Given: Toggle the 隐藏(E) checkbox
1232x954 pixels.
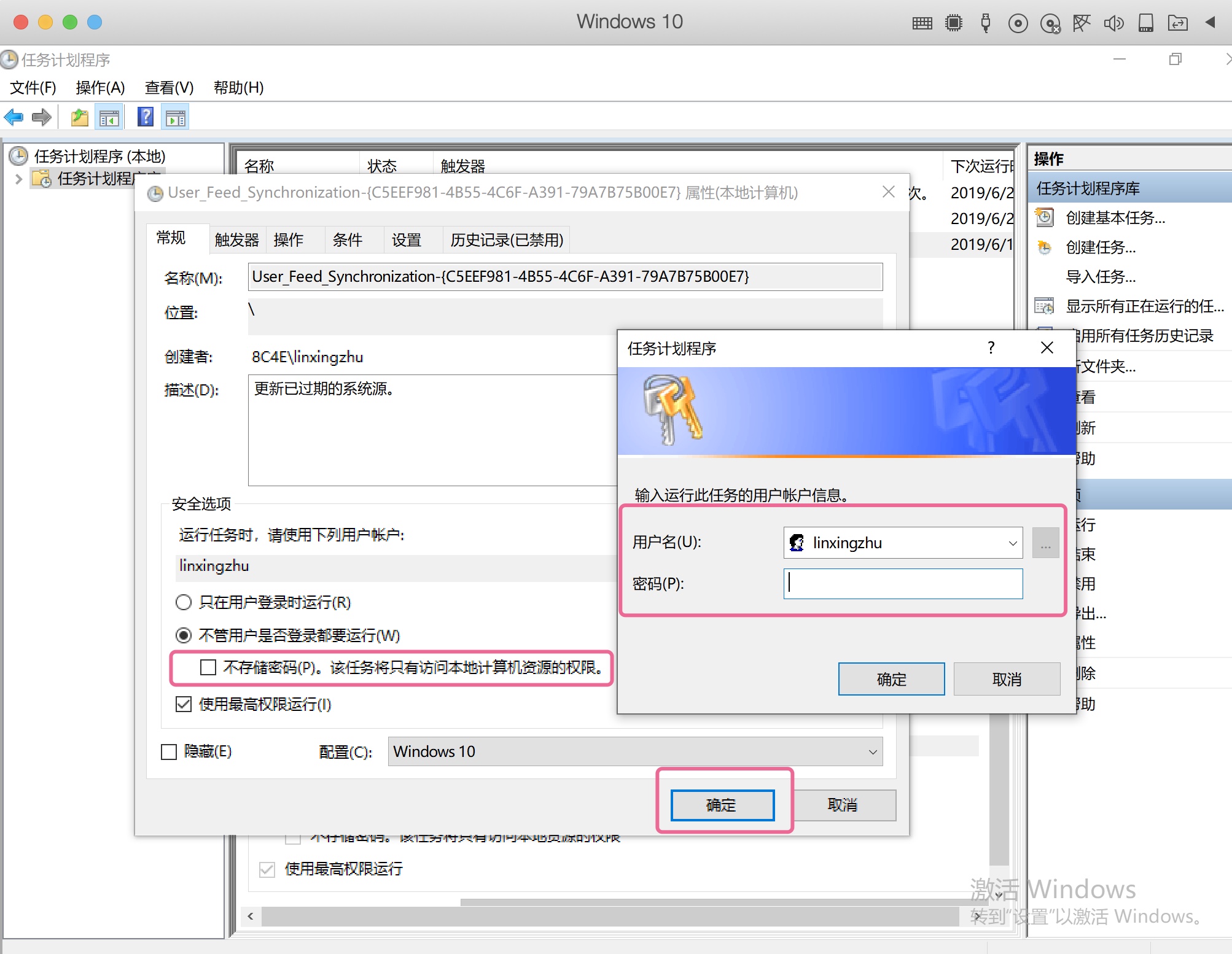Looking at the screenshot, I should tap(169, 751).
